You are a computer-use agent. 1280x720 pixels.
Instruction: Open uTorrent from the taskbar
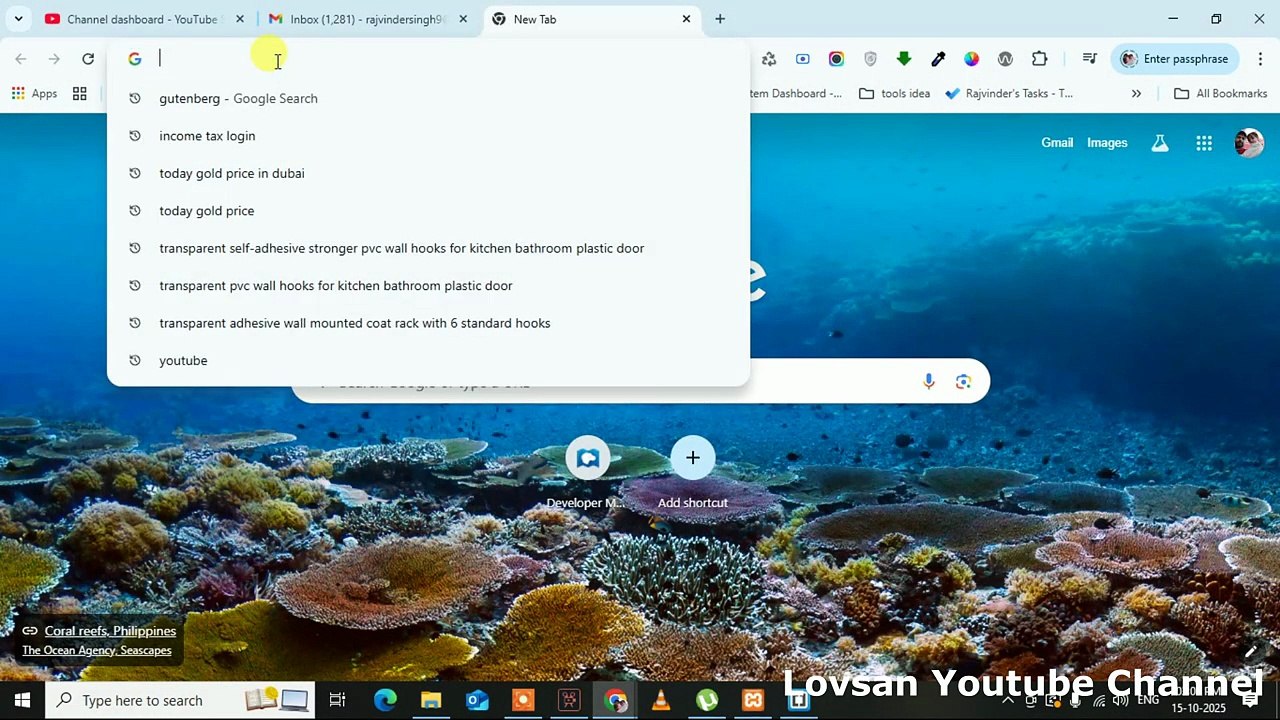(x=707, y=700)
